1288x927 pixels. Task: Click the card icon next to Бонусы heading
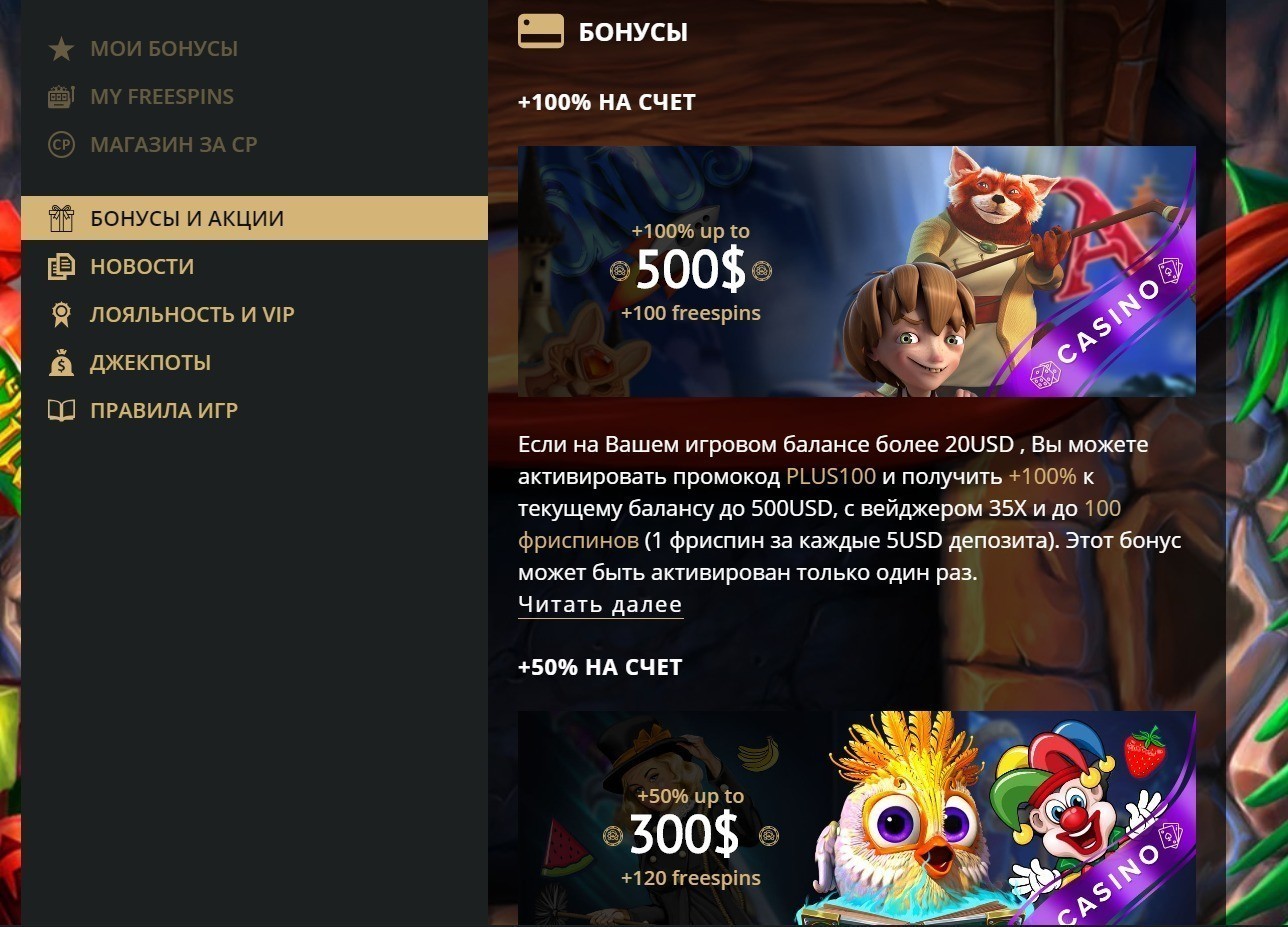click(x=541, y=31)
